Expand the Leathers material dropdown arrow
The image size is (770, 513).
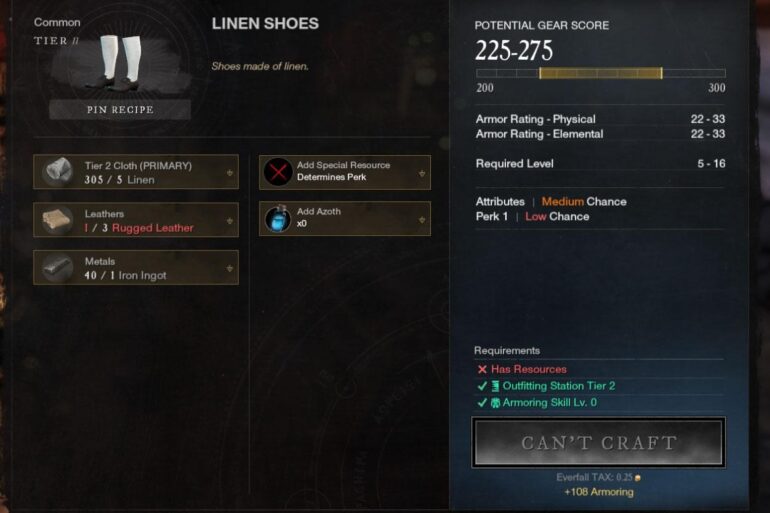(x=229, y=221)
